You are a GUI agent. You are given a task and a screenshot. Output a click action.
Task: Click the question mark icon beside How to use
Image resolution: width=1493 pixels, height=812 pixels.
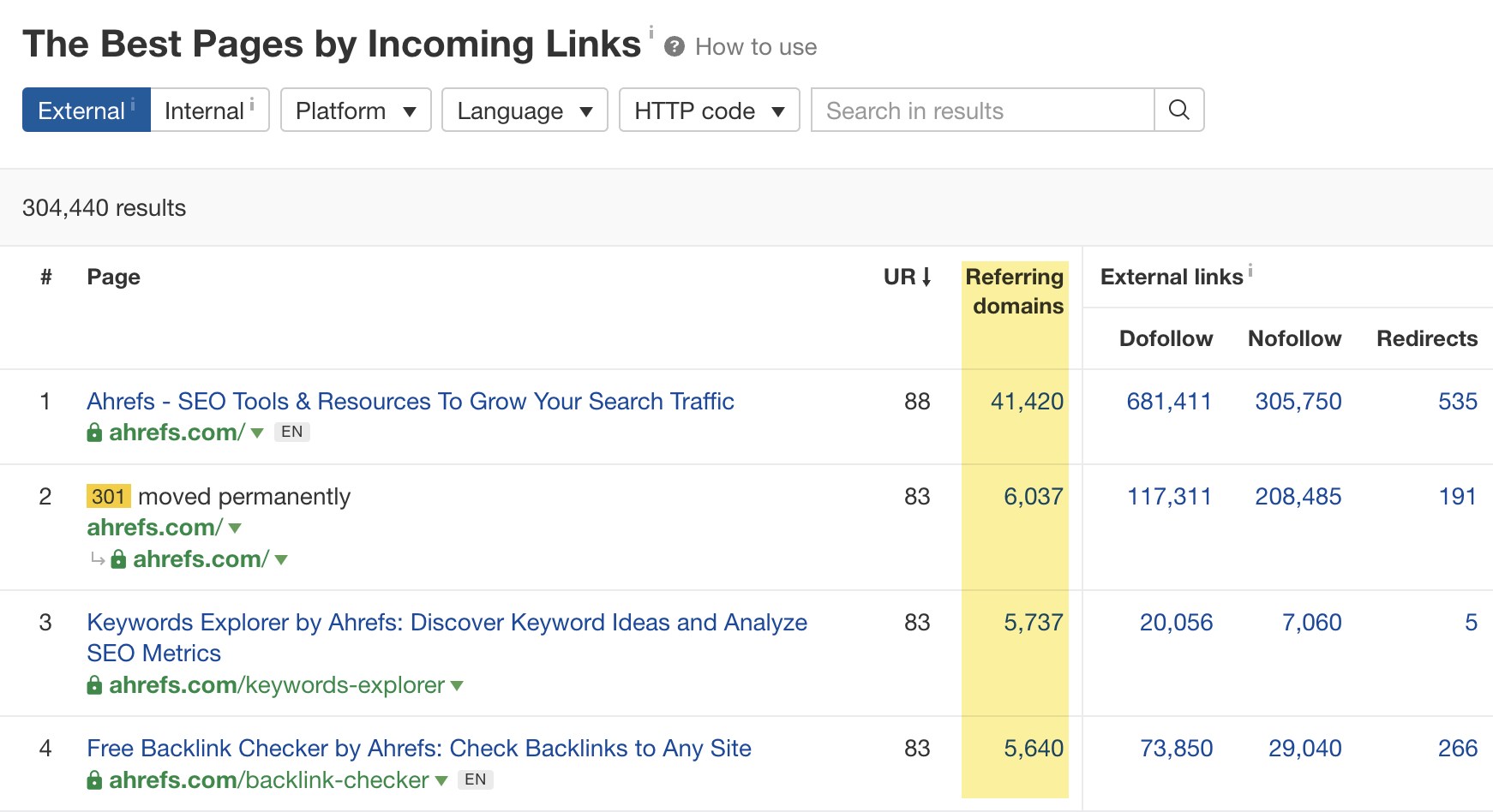click(x=675, y=47)
